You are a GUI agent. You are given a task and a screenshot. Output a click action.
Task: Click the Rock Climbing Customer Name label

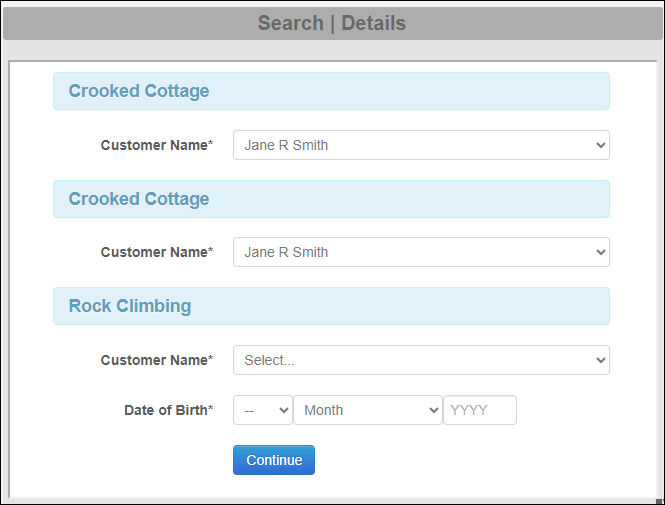(x=157, y=360)
